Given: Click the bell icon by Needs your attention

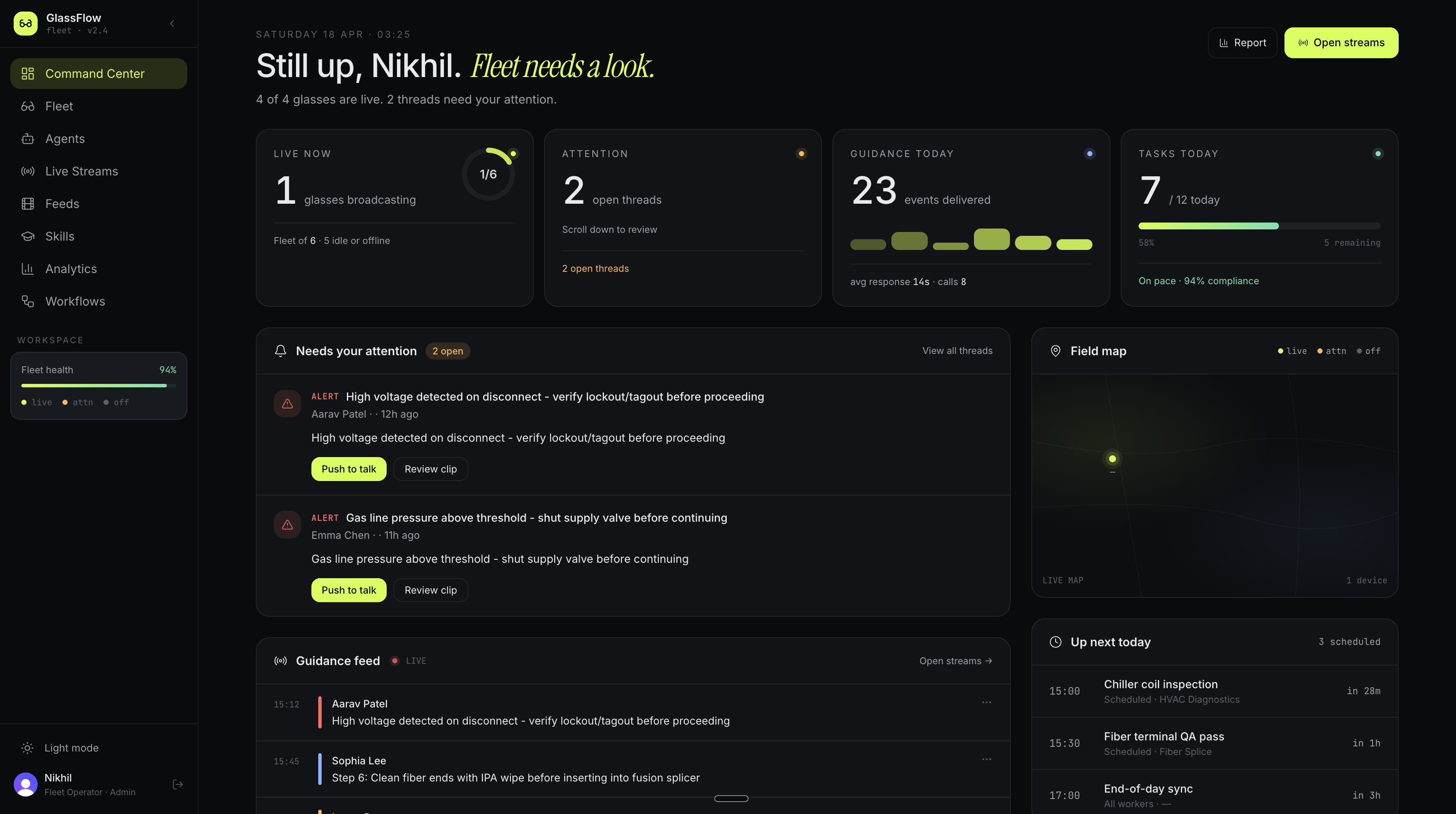Looking at the screenshot, I should click(280, 351).
